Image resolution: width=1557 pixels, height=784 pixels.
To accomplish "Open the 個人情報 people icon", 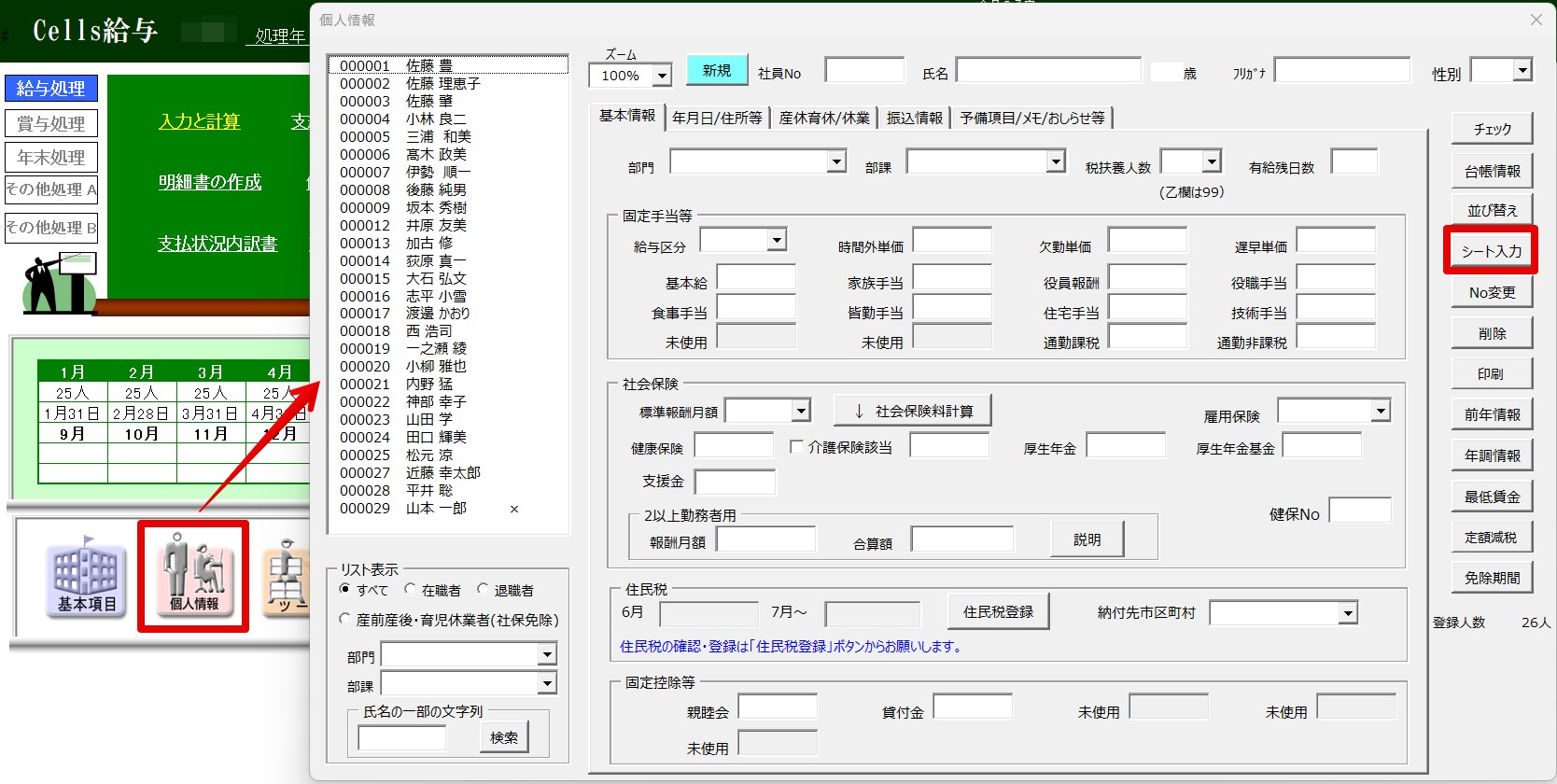I will 193,577.
